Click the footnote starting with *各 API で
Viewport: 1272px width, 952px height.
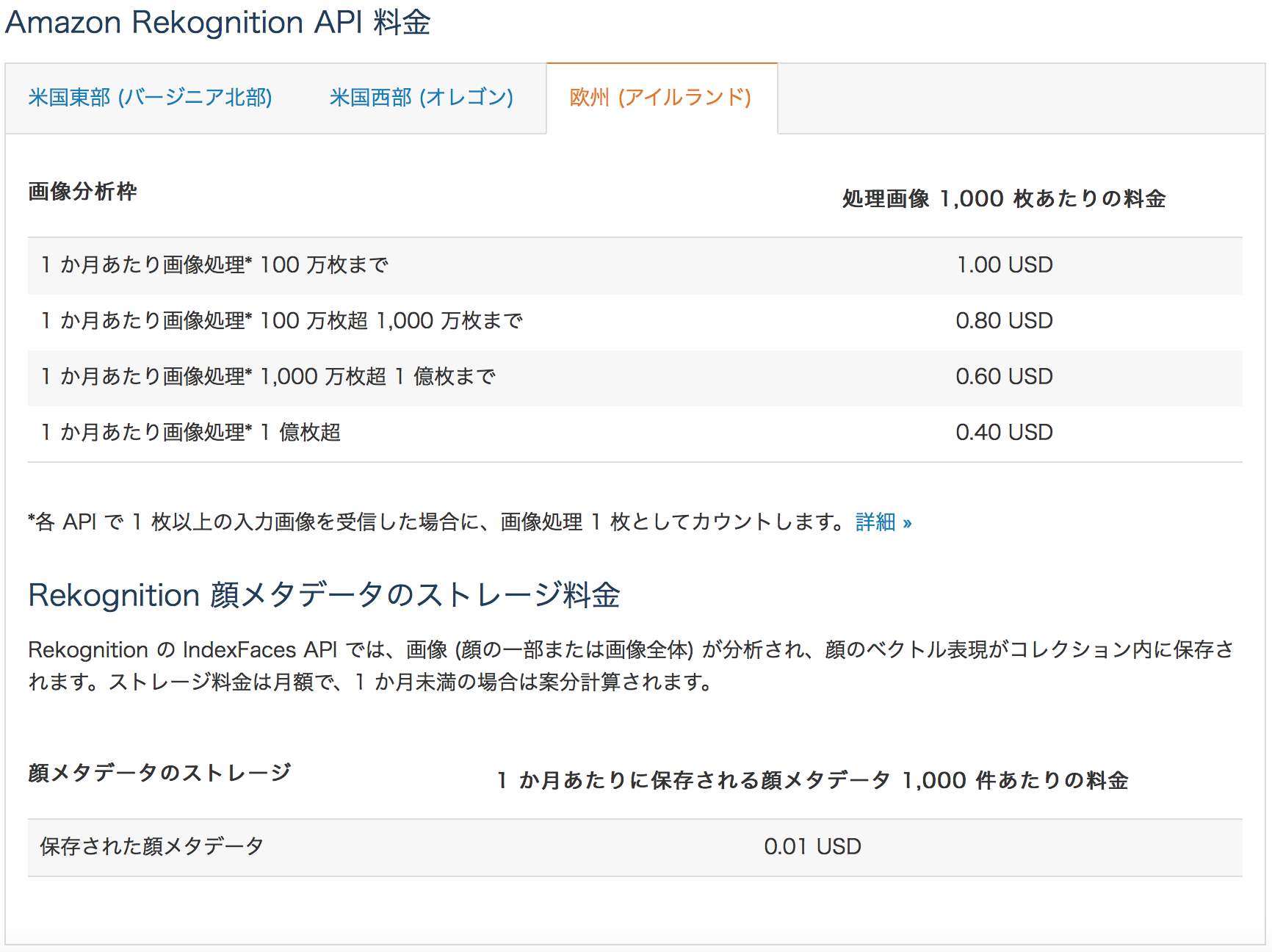tap(436, 522)
